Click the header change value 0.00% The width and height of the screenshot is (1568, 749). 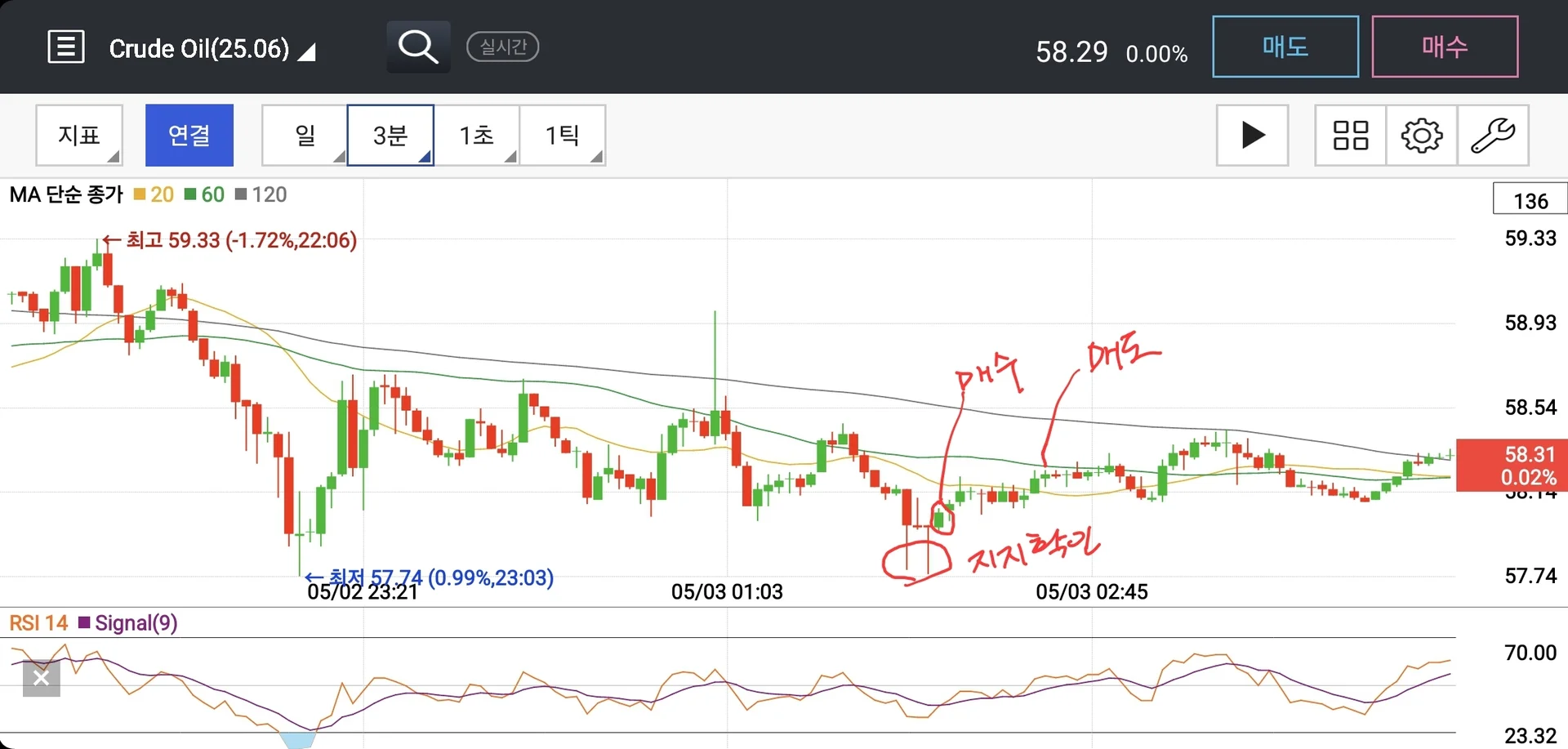(1156, 54)
